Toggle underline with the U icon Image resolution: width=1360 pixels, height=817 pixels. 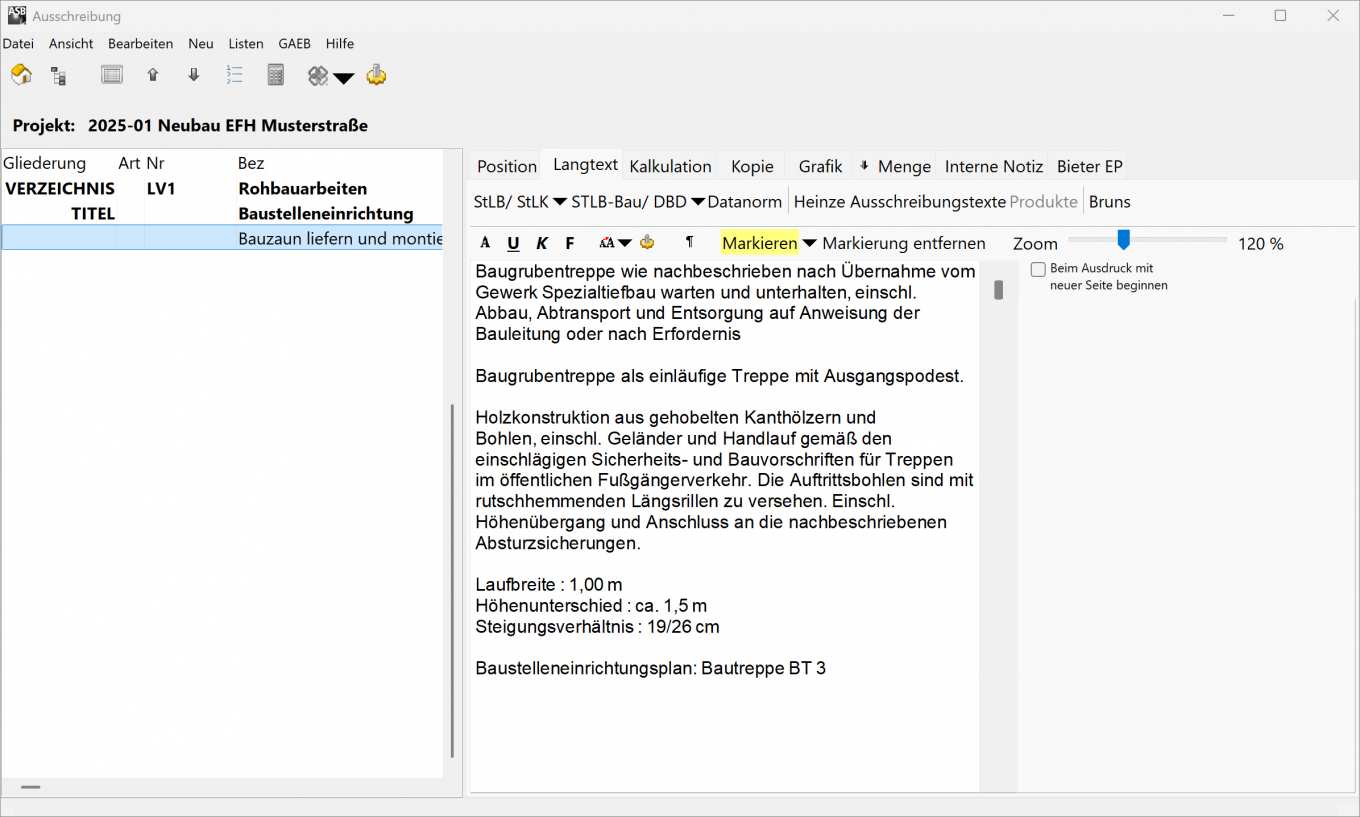[x=513, y=243]
